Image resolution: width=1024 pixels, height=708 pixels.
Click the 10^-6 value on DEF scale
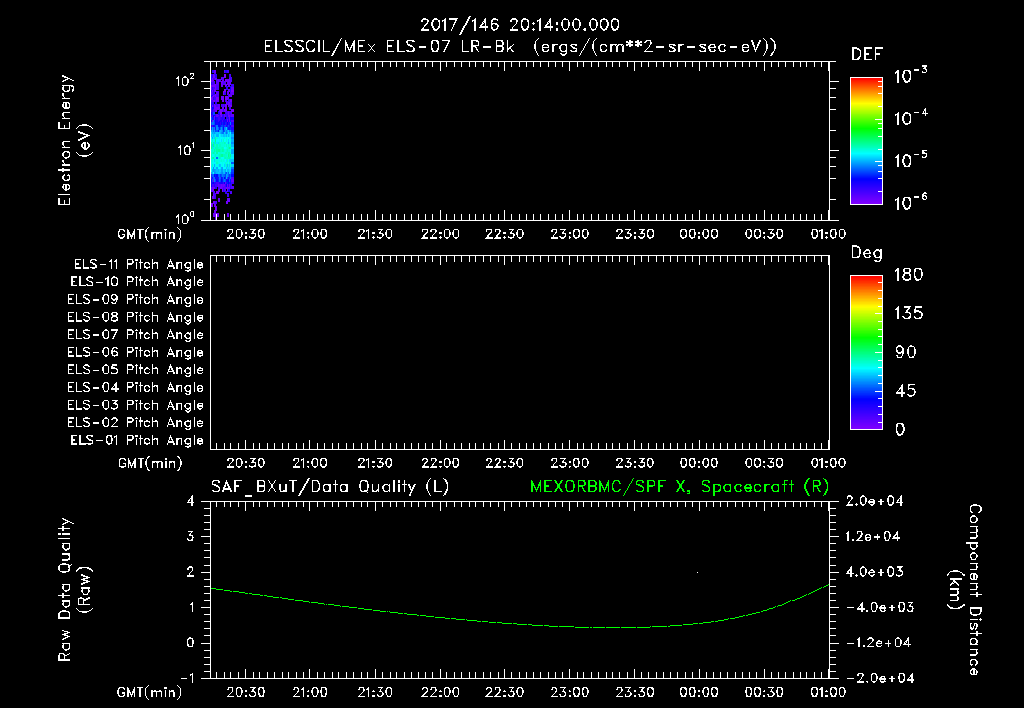[x=910, y=201]
